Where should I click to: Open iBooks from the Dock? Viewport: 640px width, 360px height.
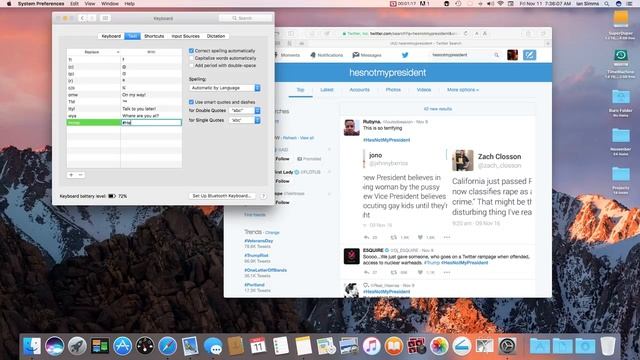tap(394, 346)
